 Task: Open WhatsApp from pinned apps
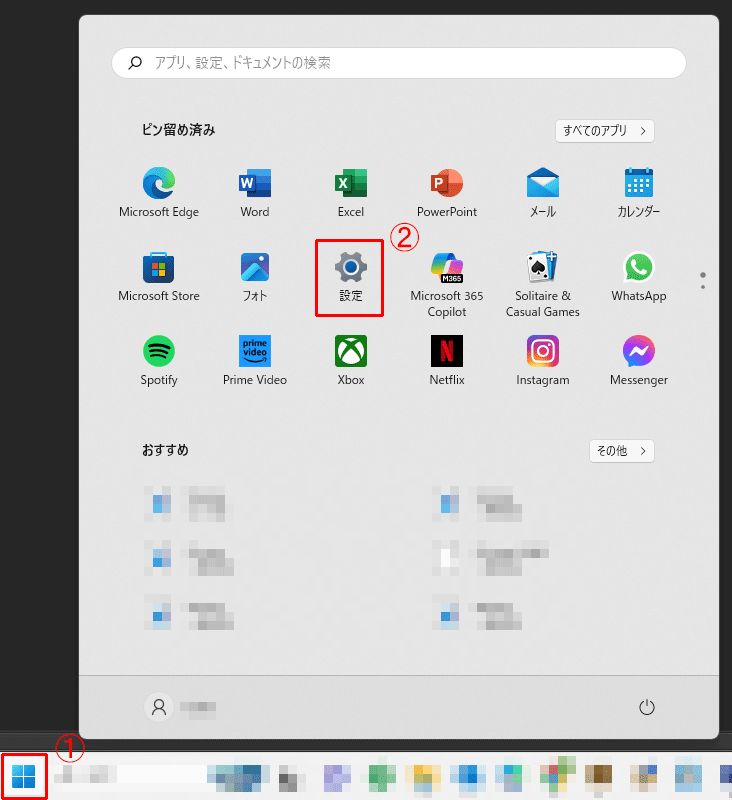[x=639, y=277]
